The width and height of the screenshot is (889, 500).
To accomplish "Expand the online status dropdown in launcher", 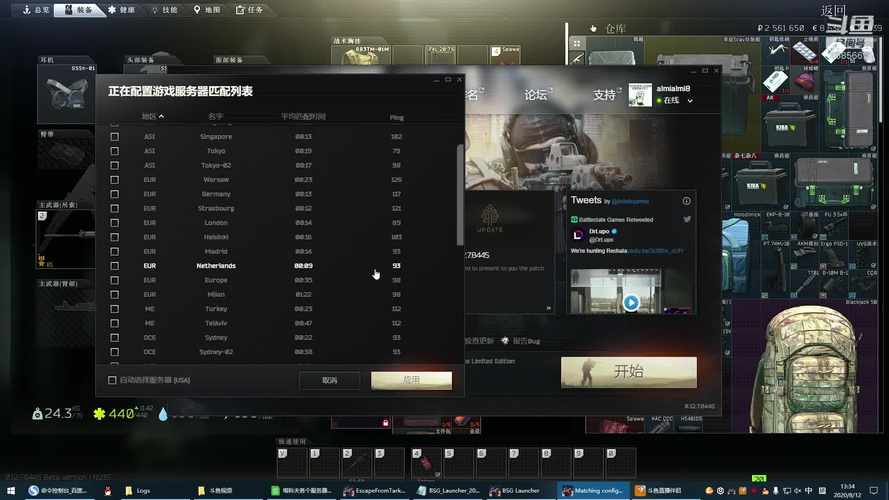I will coord(690,100).
